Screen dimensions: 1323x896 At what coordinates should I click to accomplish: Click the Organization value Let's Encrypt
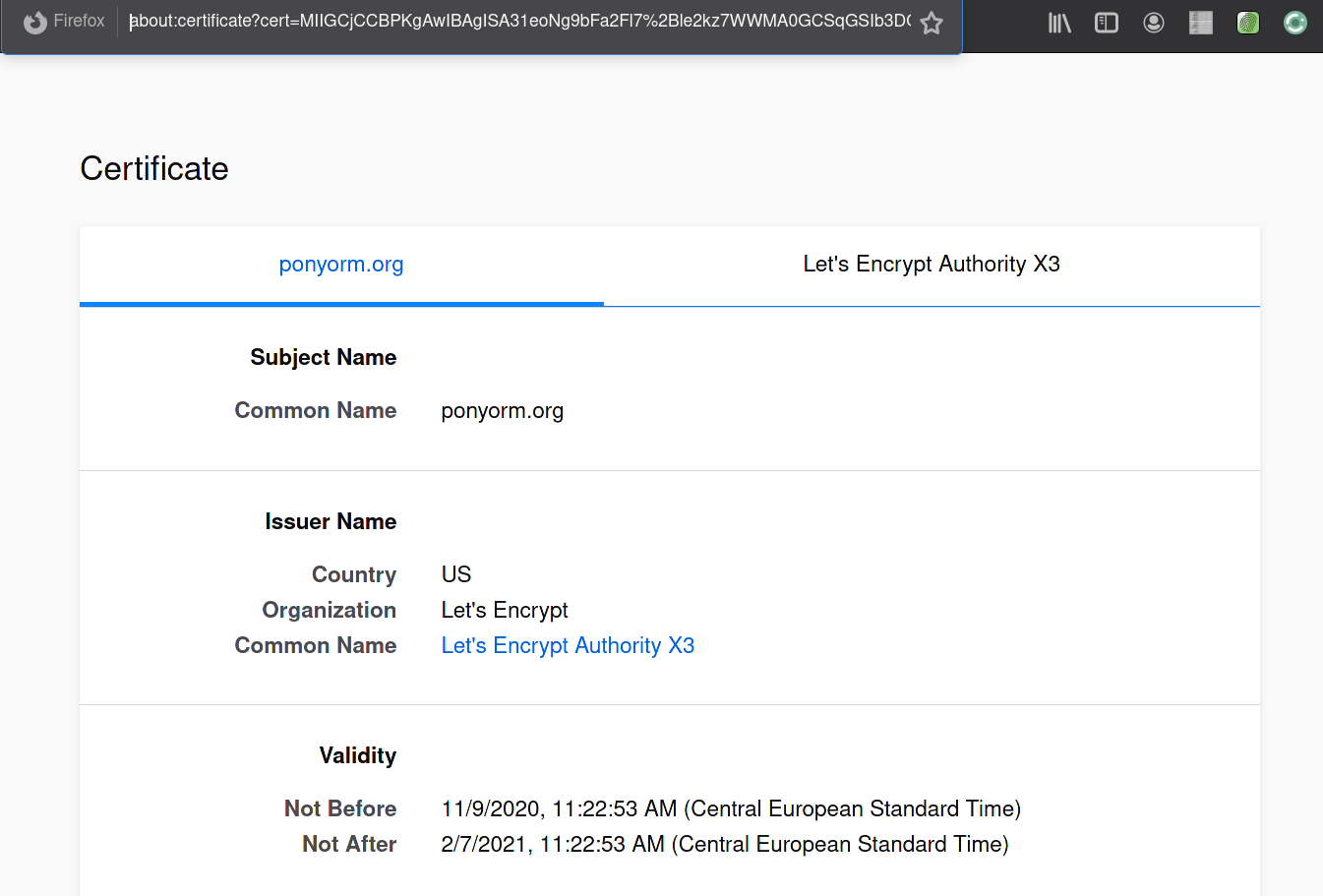click(x=505, y=611)
